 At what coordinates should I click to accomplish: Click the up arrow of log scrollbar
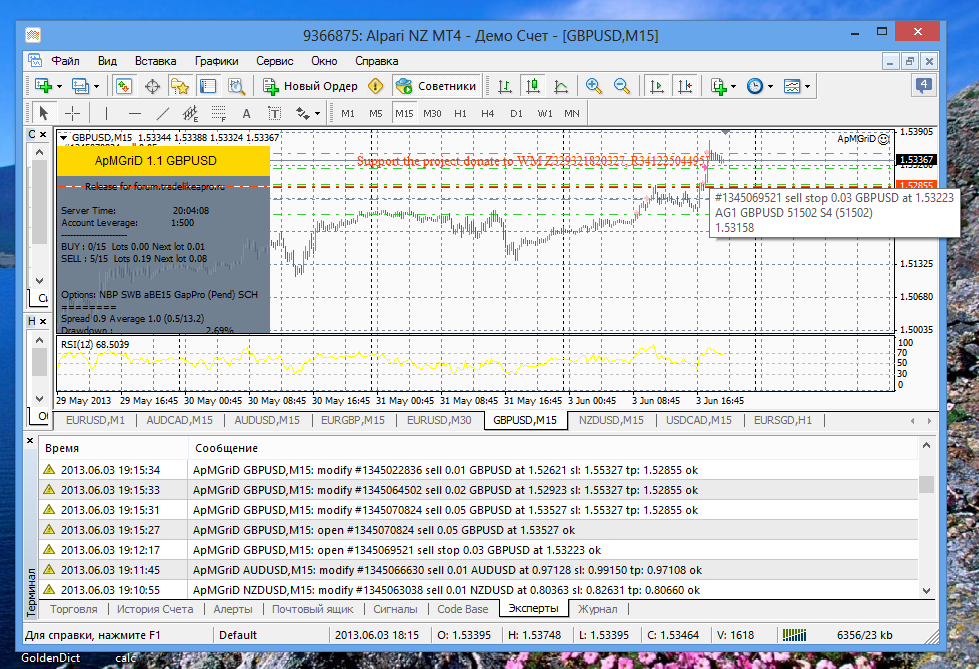(x=927, y=445)
